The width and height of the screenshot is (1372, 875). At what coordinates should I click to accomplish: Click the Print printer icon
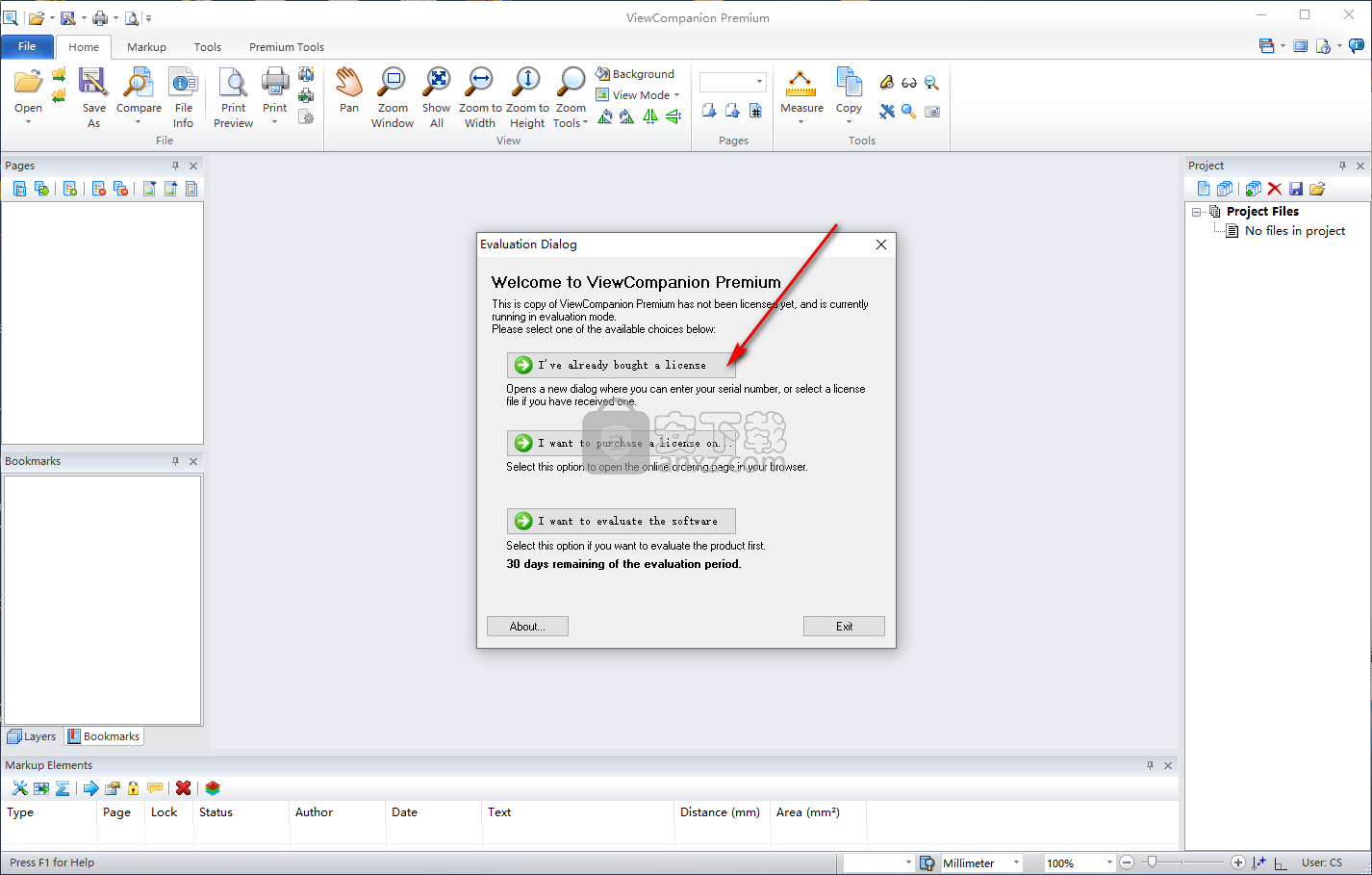point(275,83)
